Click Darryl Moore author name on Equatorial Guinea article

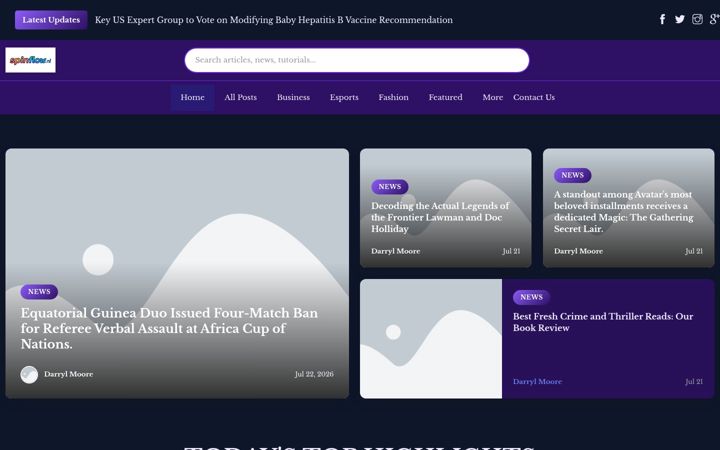click(x=68, y=374)
